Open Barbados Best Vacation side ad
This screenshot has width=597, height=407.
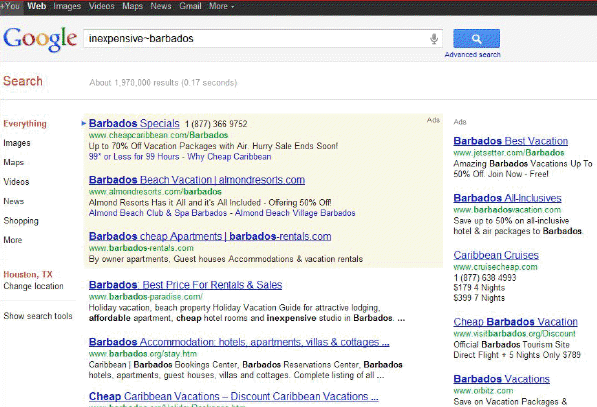click(511, 141)
